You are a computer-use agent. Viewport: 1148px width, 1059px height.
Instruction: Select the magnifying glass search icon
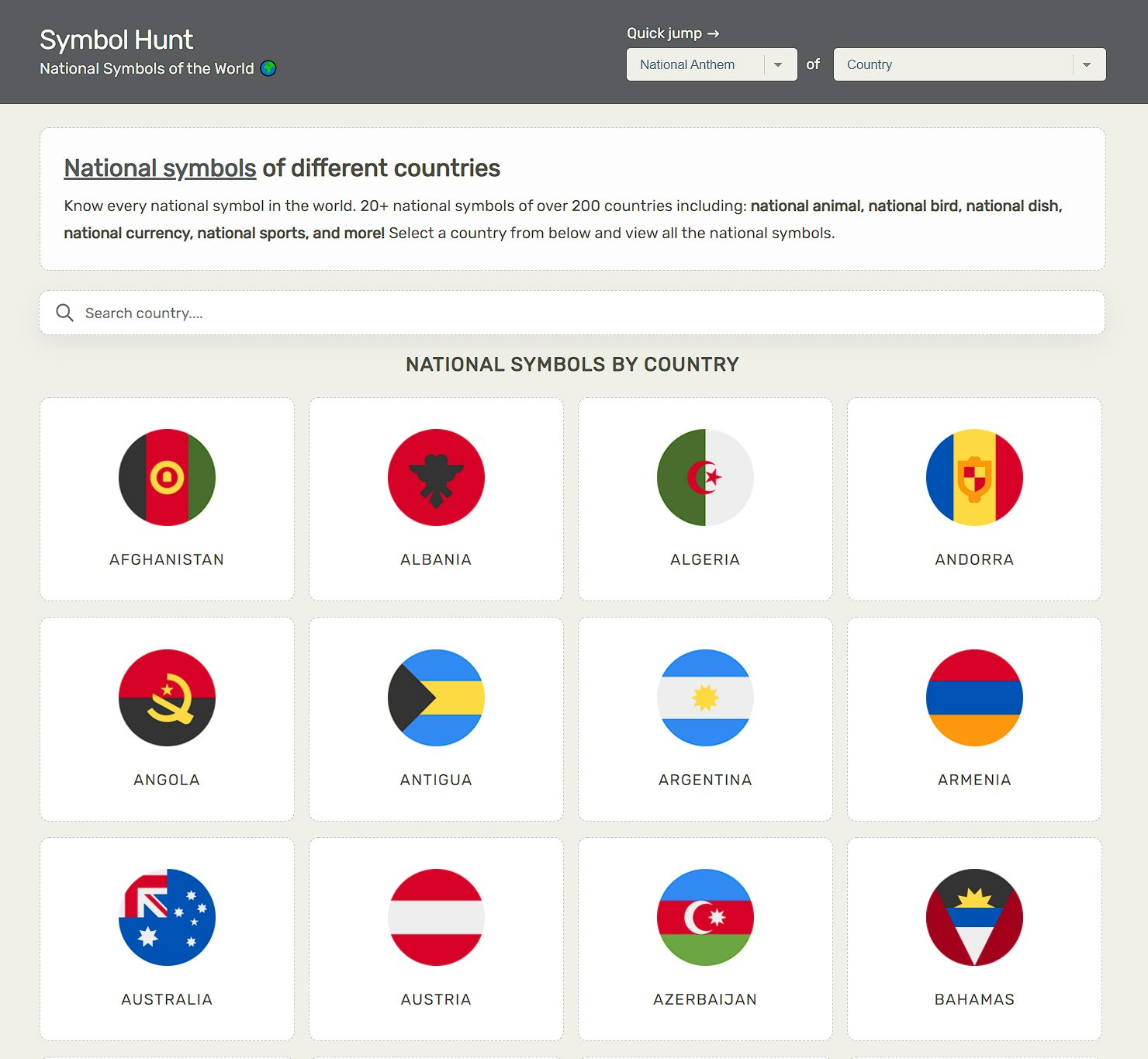click(x=64, y=313)
